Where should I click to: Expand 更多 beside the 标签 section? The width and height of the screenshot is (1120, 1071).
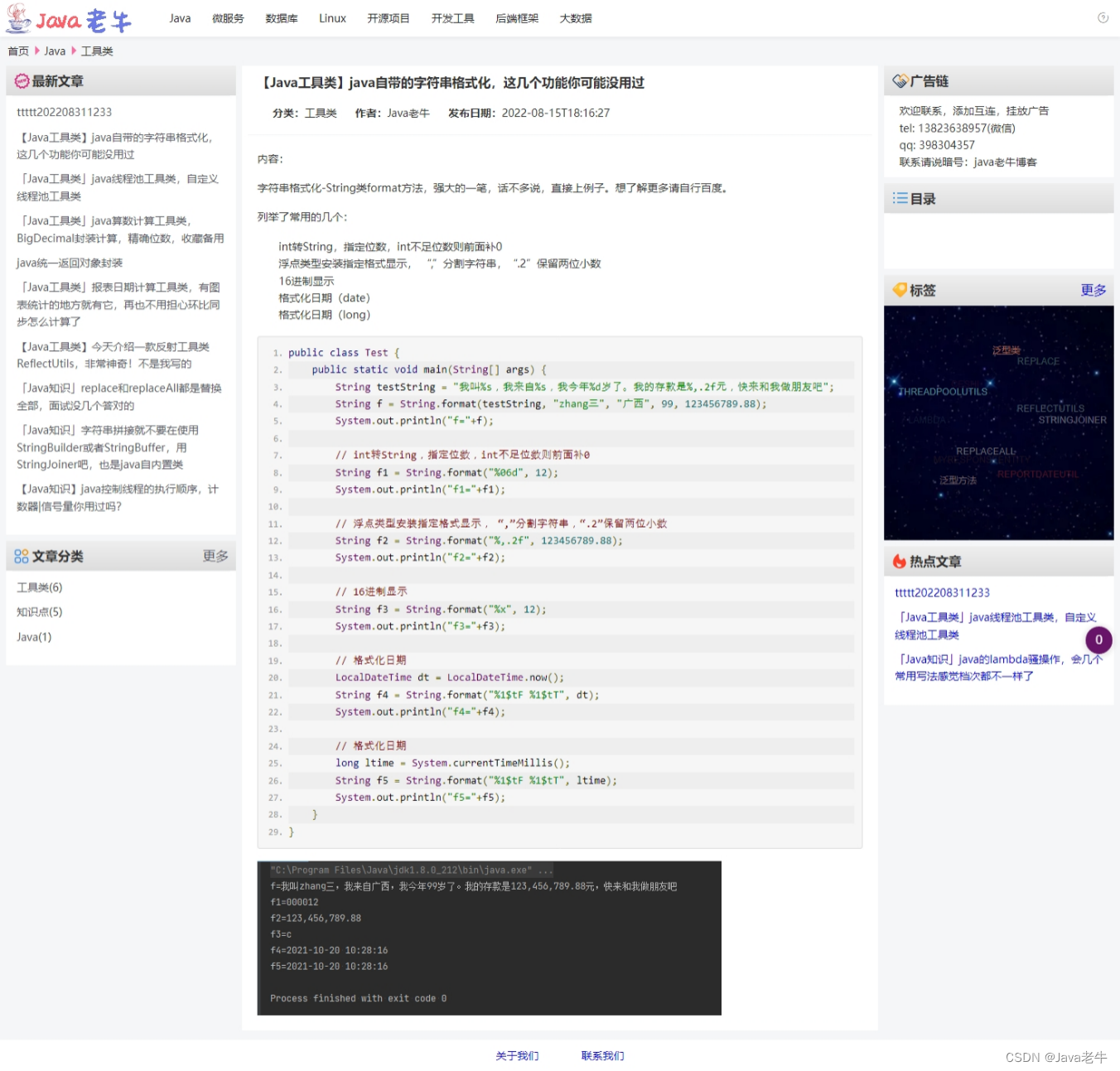(x=1092, y=290)
